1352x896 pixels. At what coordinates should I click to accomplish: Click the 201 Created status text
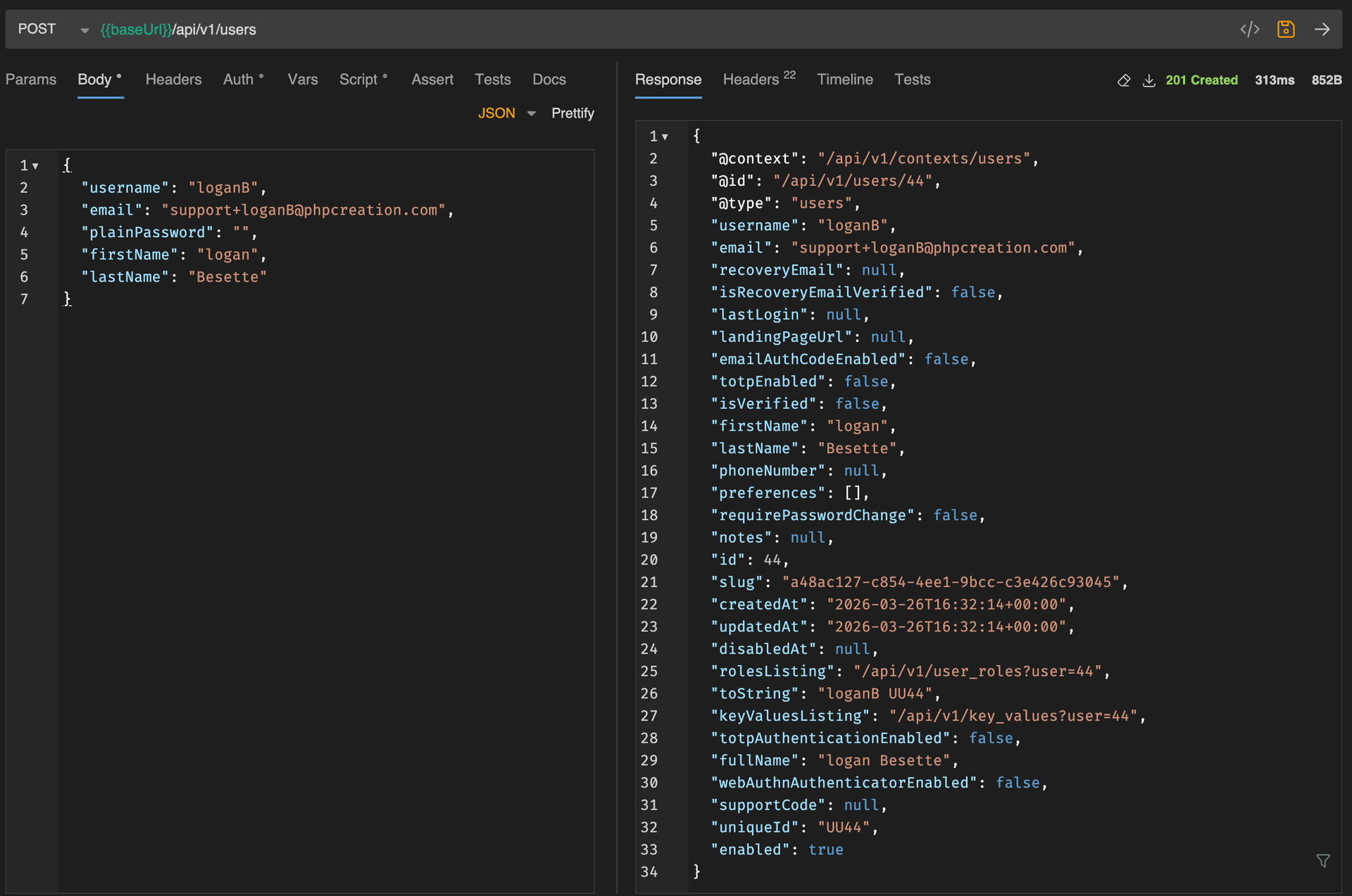[1201, 80]
